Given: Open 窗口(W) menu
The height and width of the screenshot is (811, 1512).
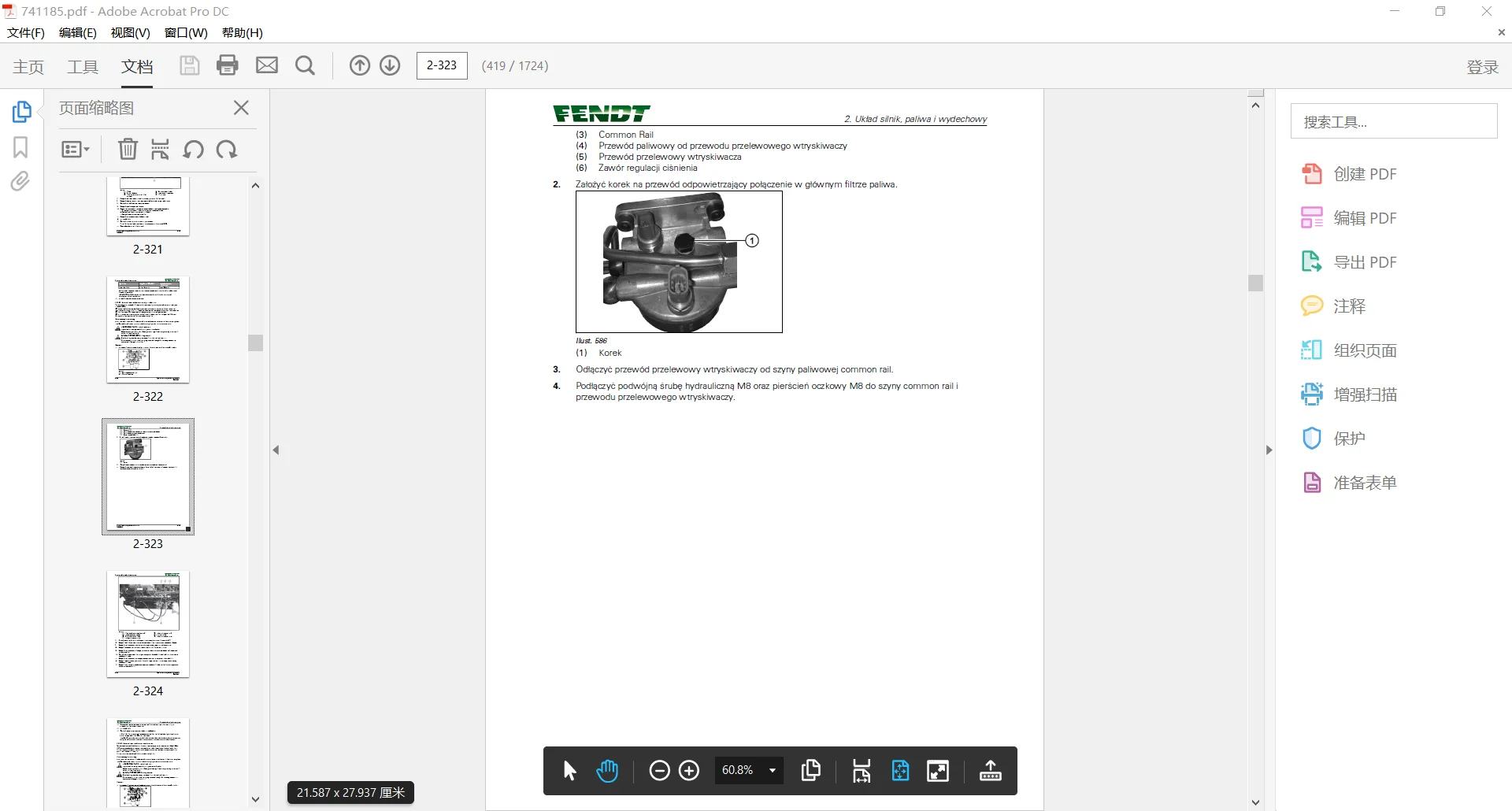Looking at the screenshot, I should (x=186, y=32).
